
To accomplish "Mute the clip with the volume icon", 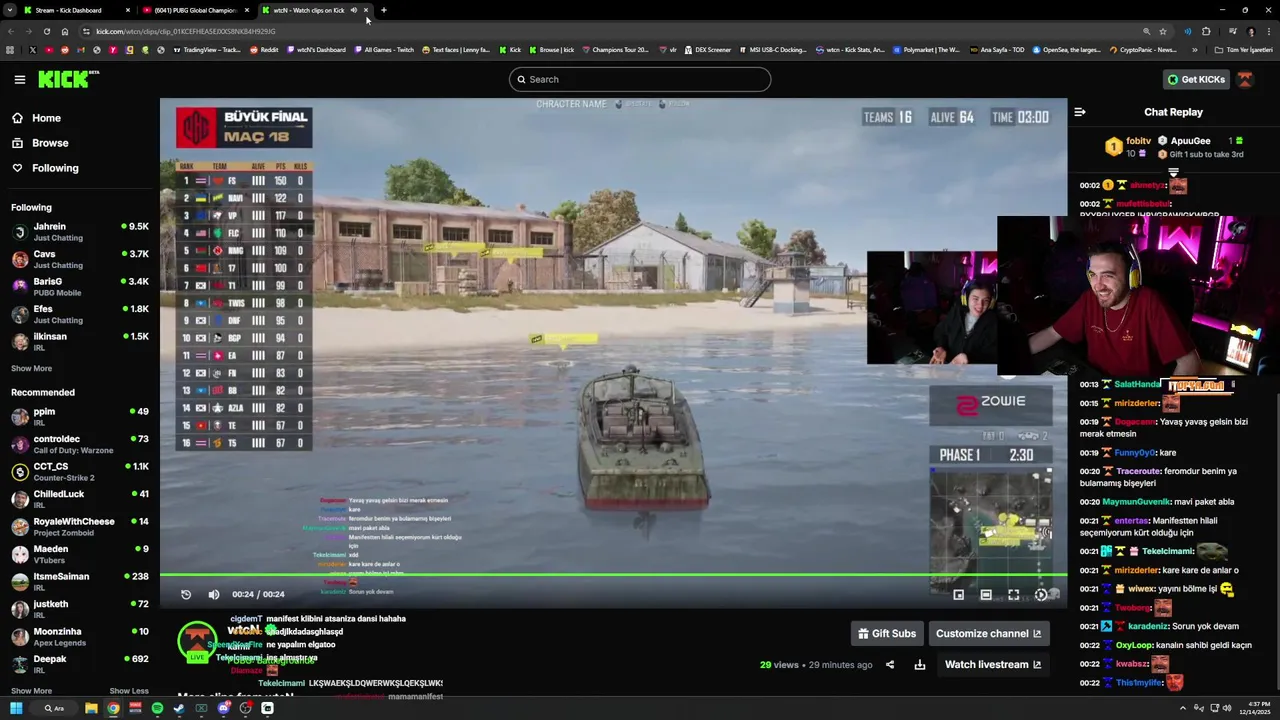I will [213, 594].
